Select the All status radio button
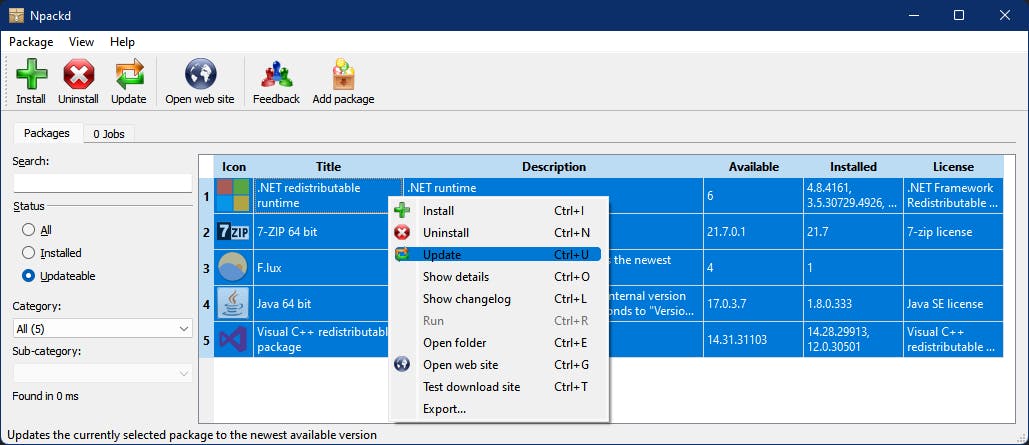 29,230
